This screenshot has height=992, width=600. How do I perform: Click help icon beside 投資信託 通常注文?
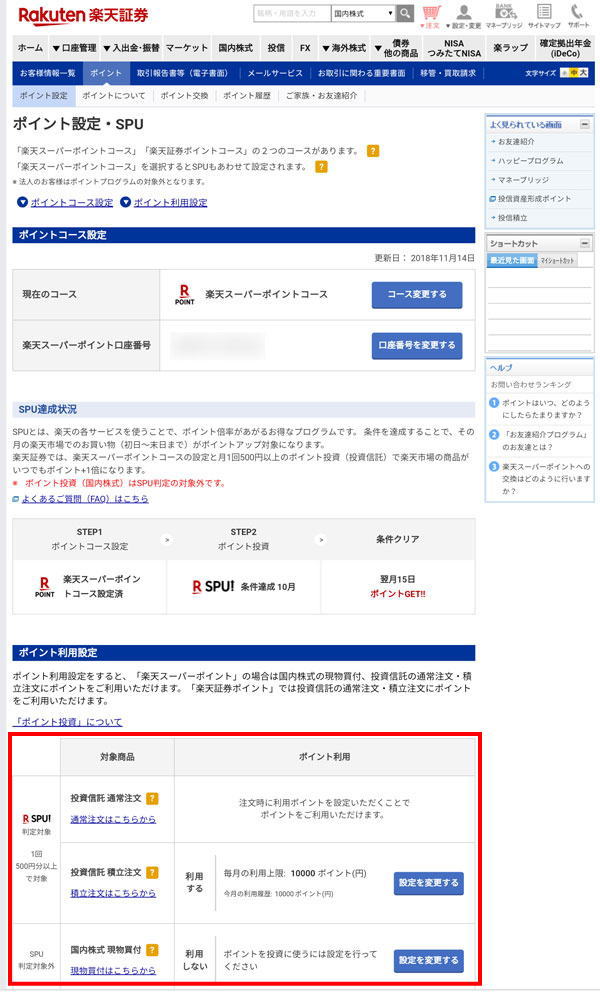pyautogui.click(x=153, y=798)
